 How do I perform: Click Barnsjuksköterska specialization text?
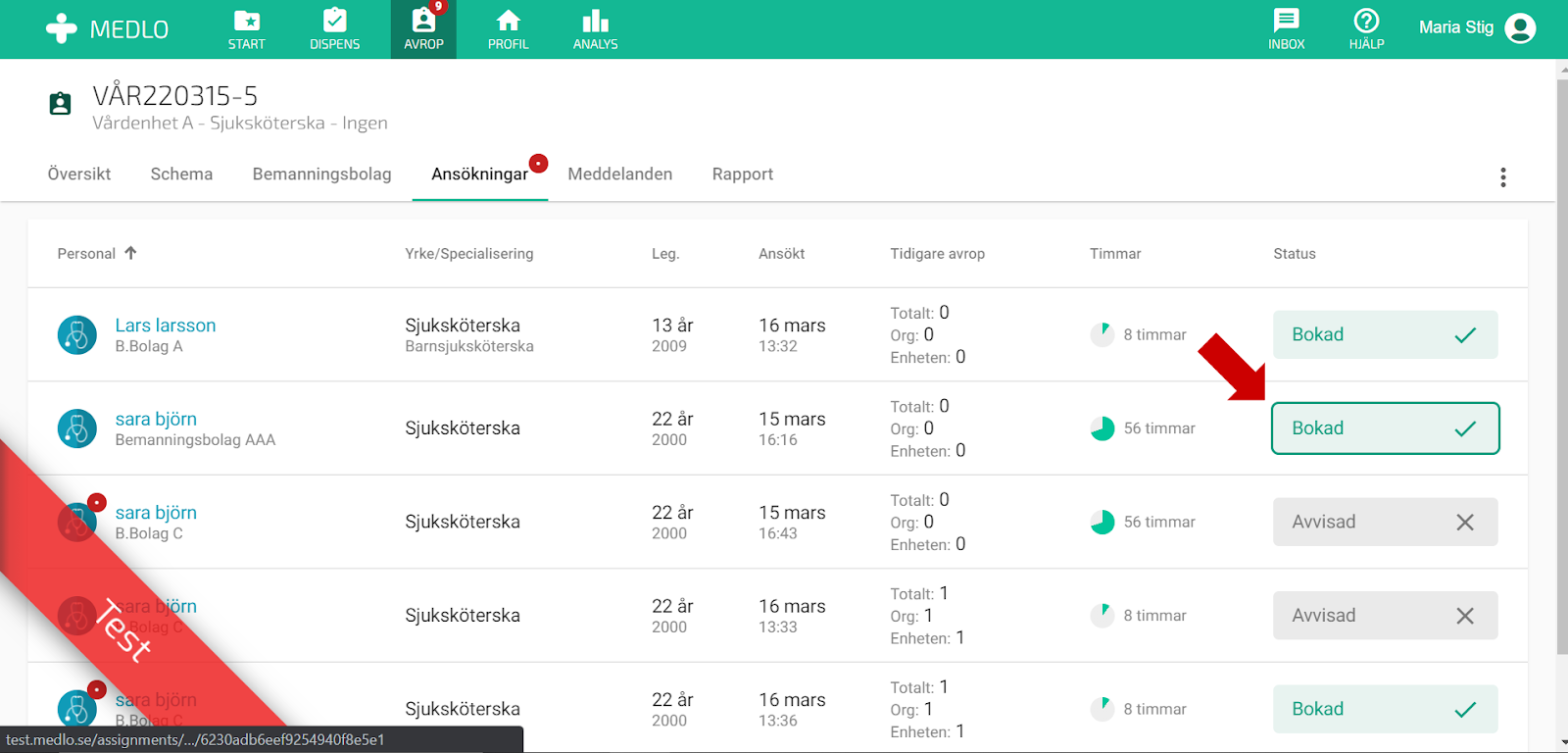coord(469,347)
